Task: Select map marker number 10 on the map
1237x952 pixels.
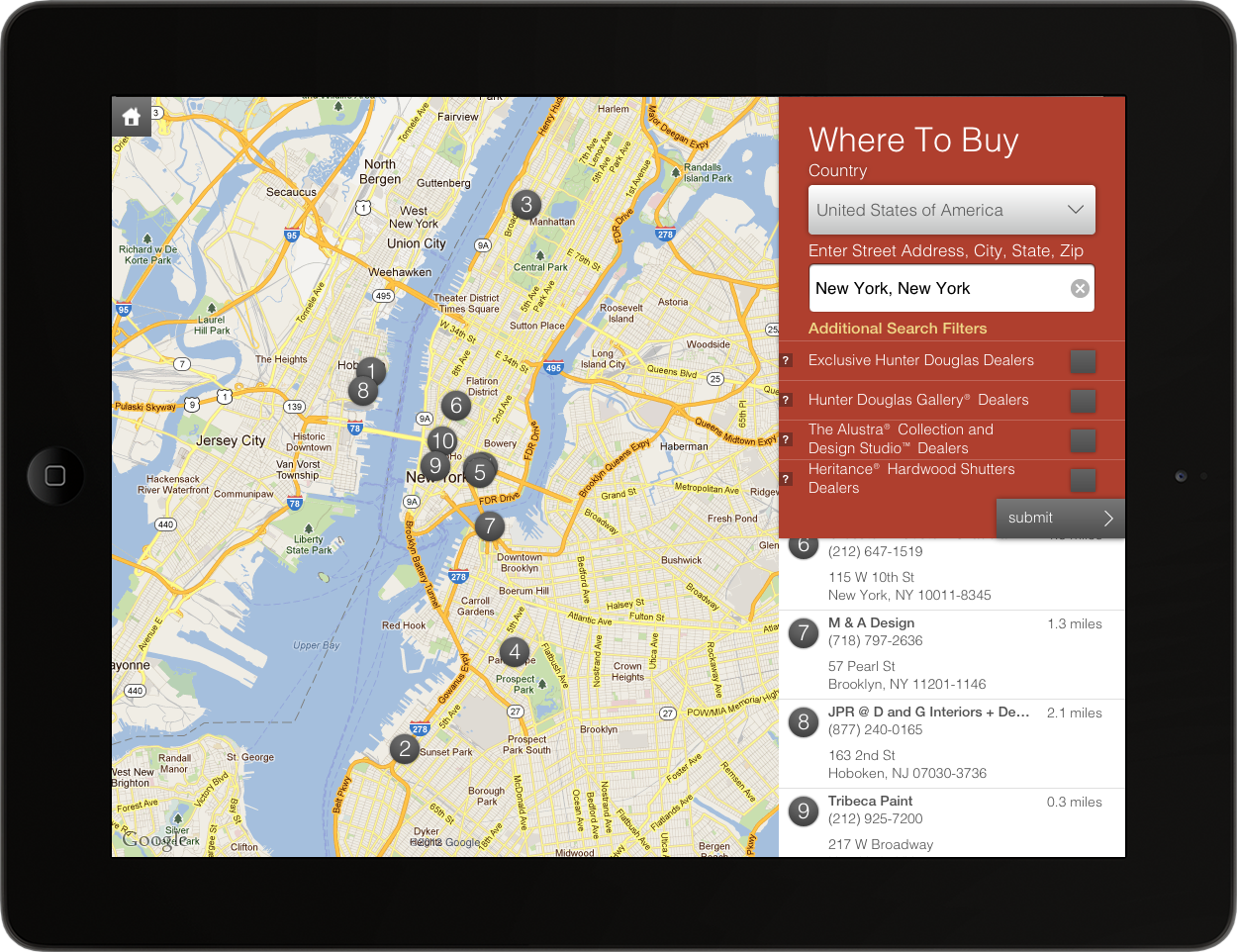Action: click(x=442, y=441)
